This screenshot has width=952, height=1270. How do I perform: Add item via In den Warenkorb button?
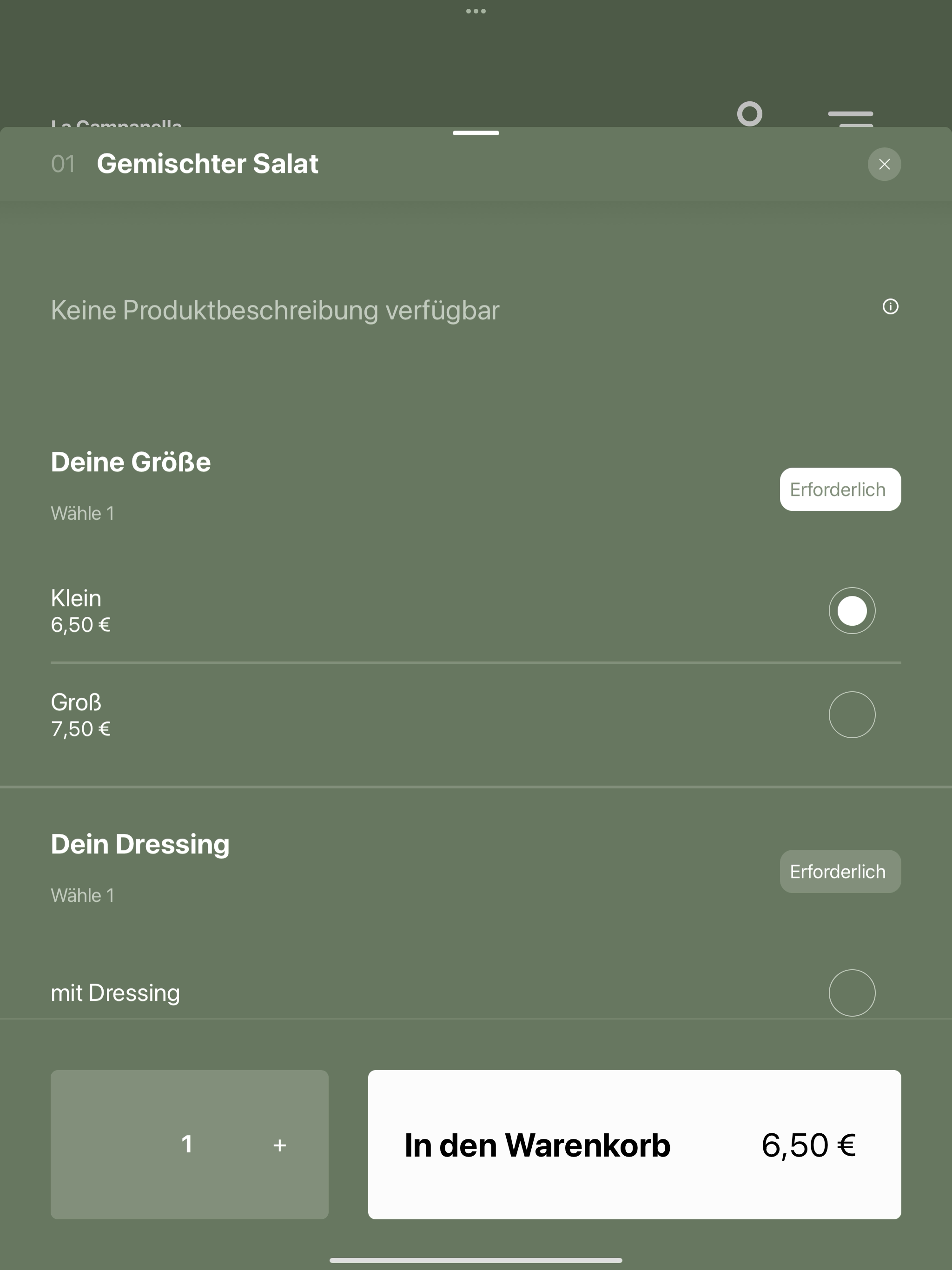click(635, 1144)
